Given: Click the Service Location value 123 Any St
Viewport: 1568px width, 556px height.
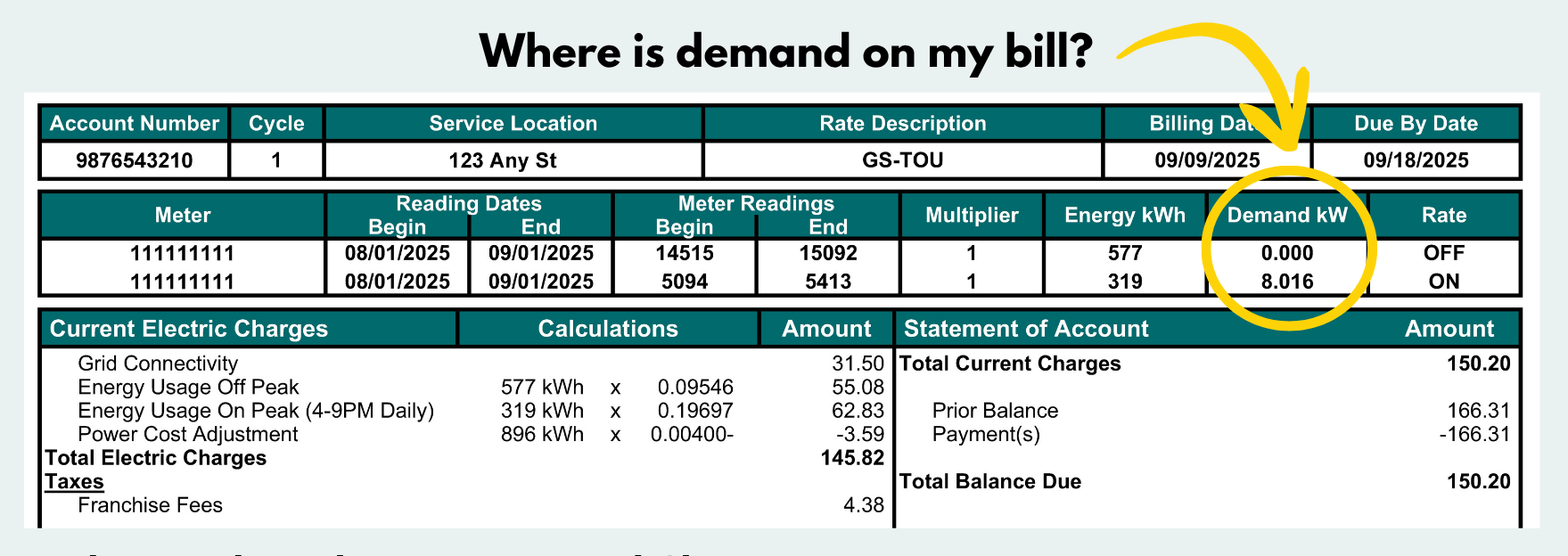Looking at the screenshot, I should pyautogui.click(x=503, y=160).
